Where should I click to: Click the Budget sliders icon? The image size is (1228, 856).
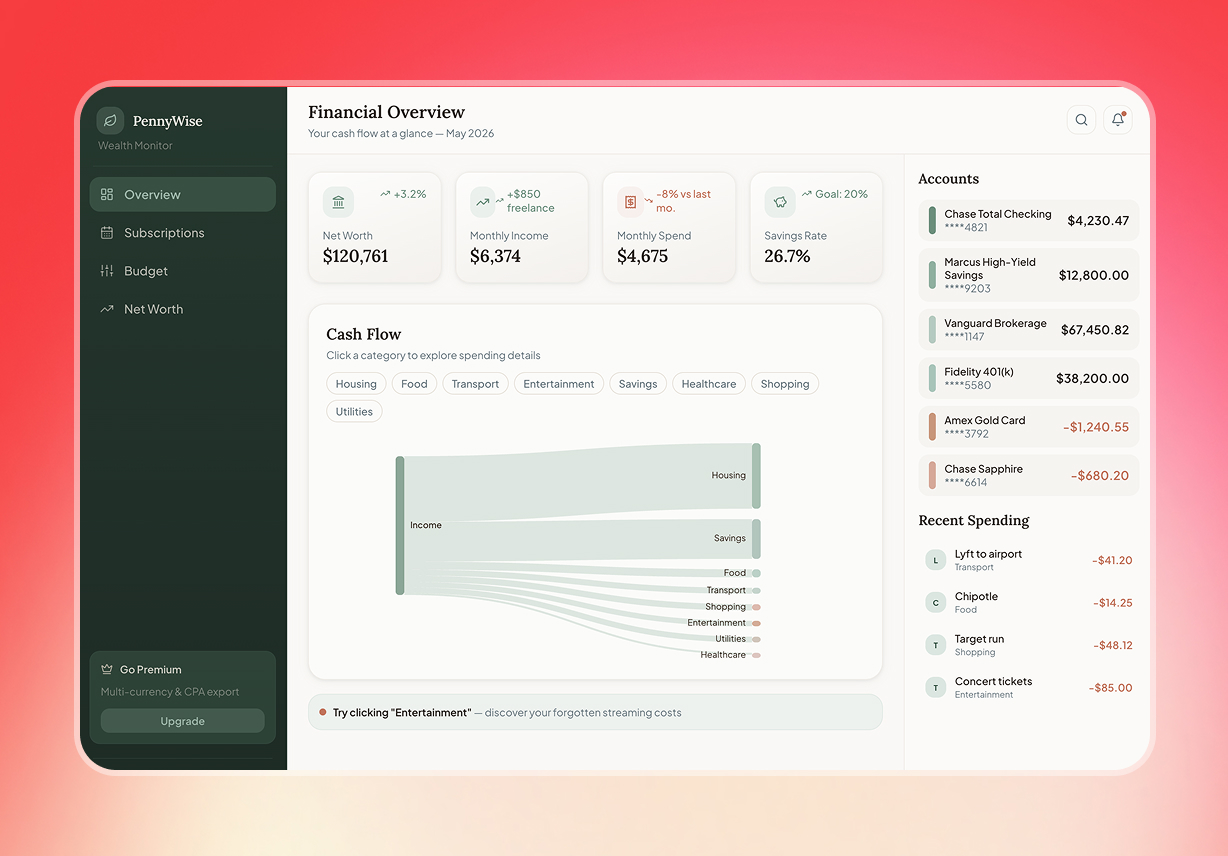tap(107, 271)
